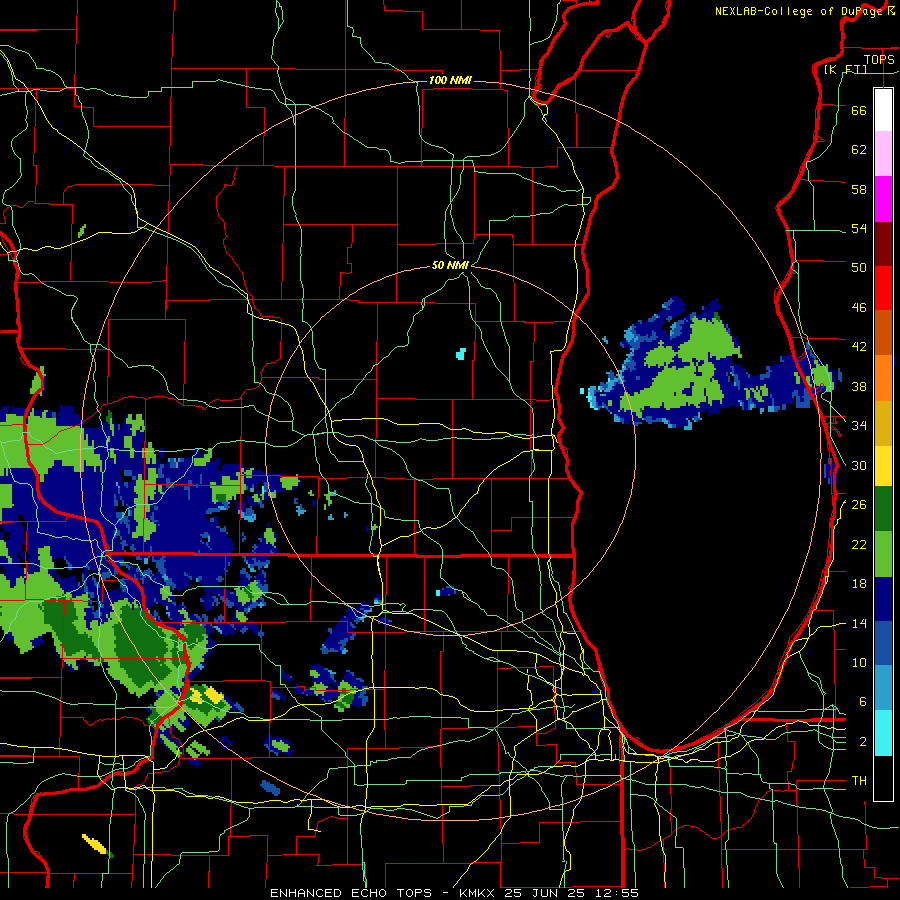
Task: Click the '50' legend value
Action: point(859,267)
